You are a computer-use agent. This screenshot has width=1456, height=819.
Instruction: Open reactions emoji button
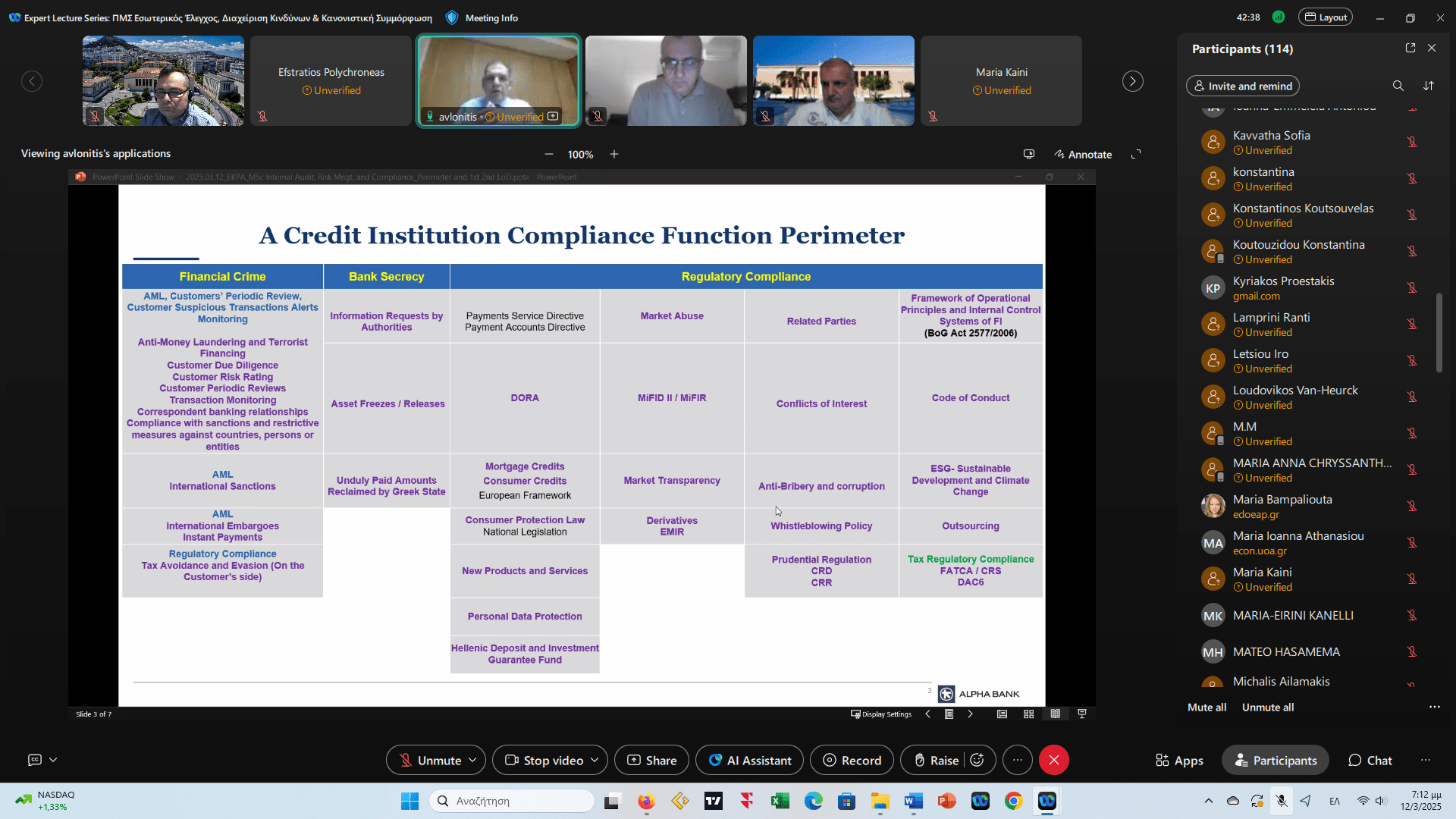(977, 760)
